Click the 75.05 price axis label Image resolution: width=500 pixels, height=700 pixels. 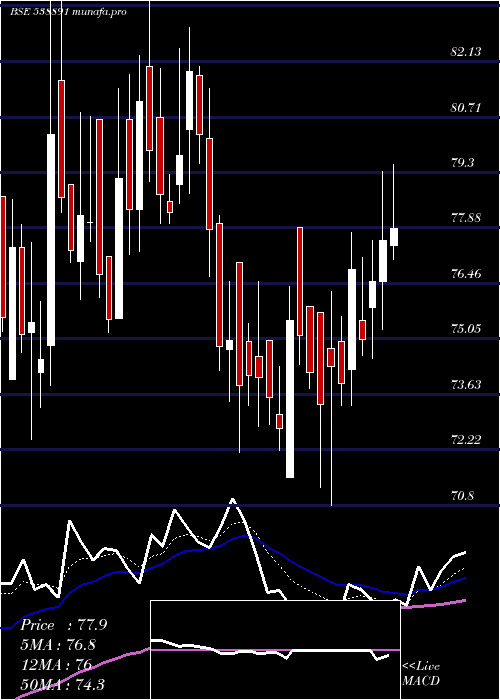click(x=466, y=329)
